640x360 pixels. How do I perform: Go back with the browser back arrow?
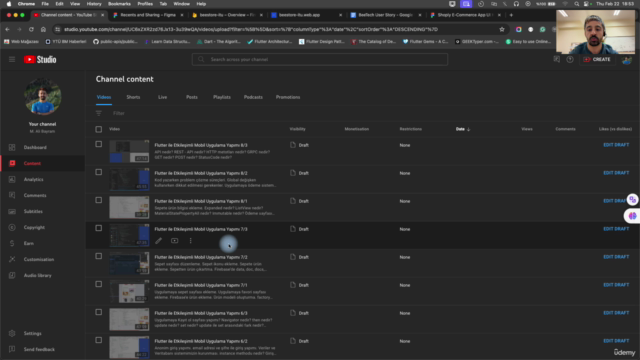(7, 29)
